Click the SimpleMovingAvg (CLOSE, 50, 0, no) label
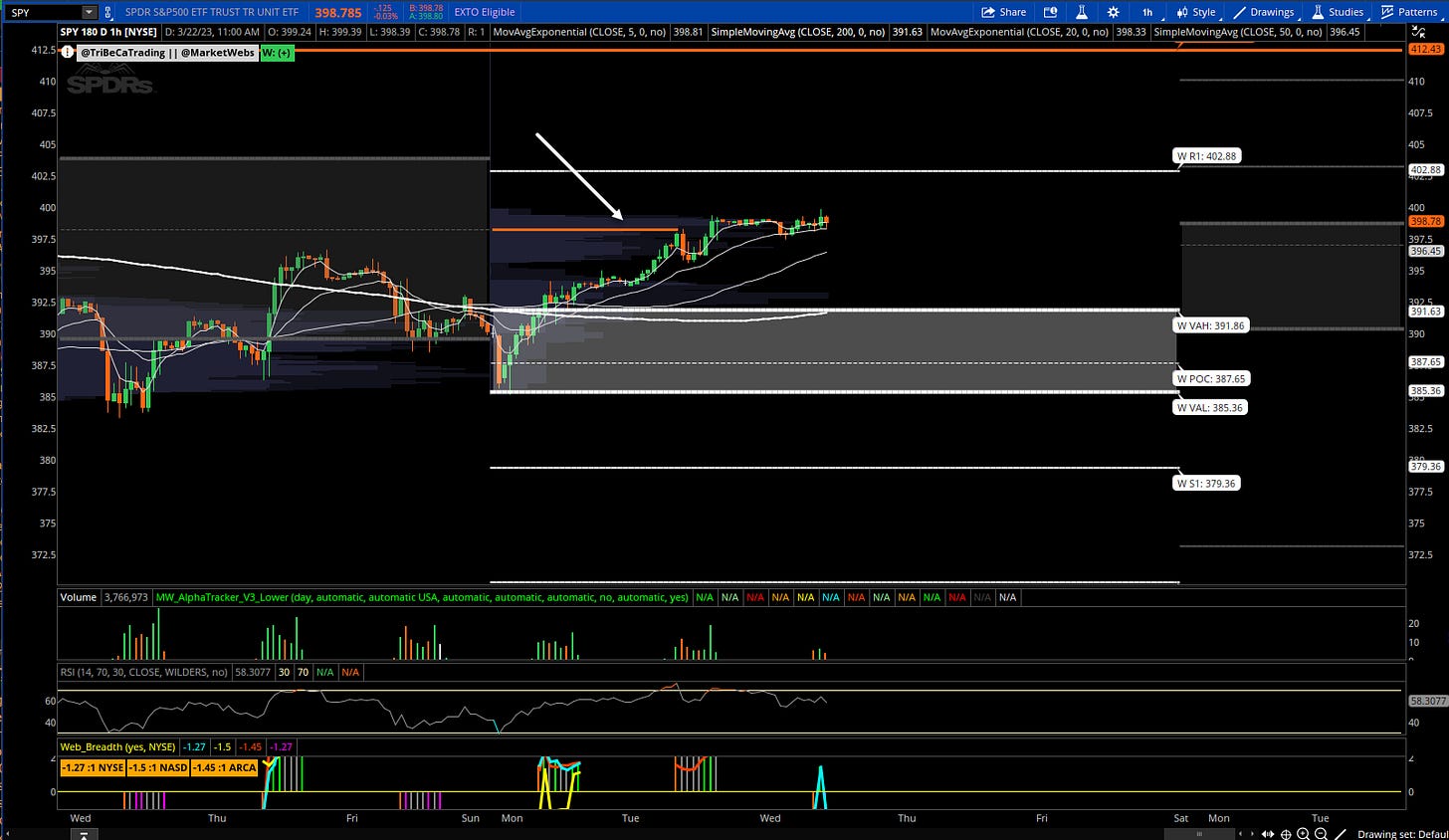1449x840 pixels. [x=1238, y=32]
